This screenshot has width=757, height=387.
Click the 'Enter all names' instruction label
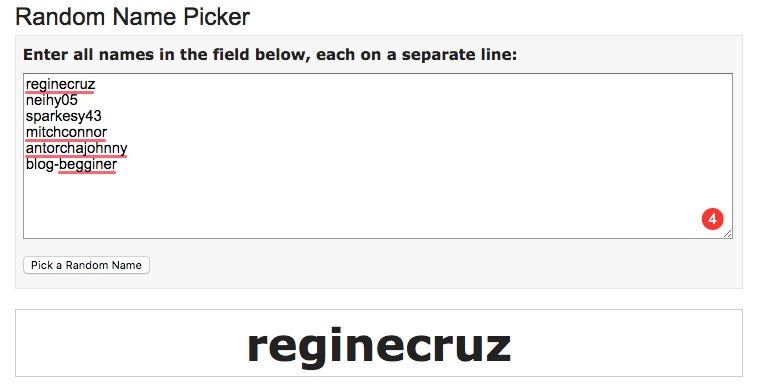(x=270, y=55)
